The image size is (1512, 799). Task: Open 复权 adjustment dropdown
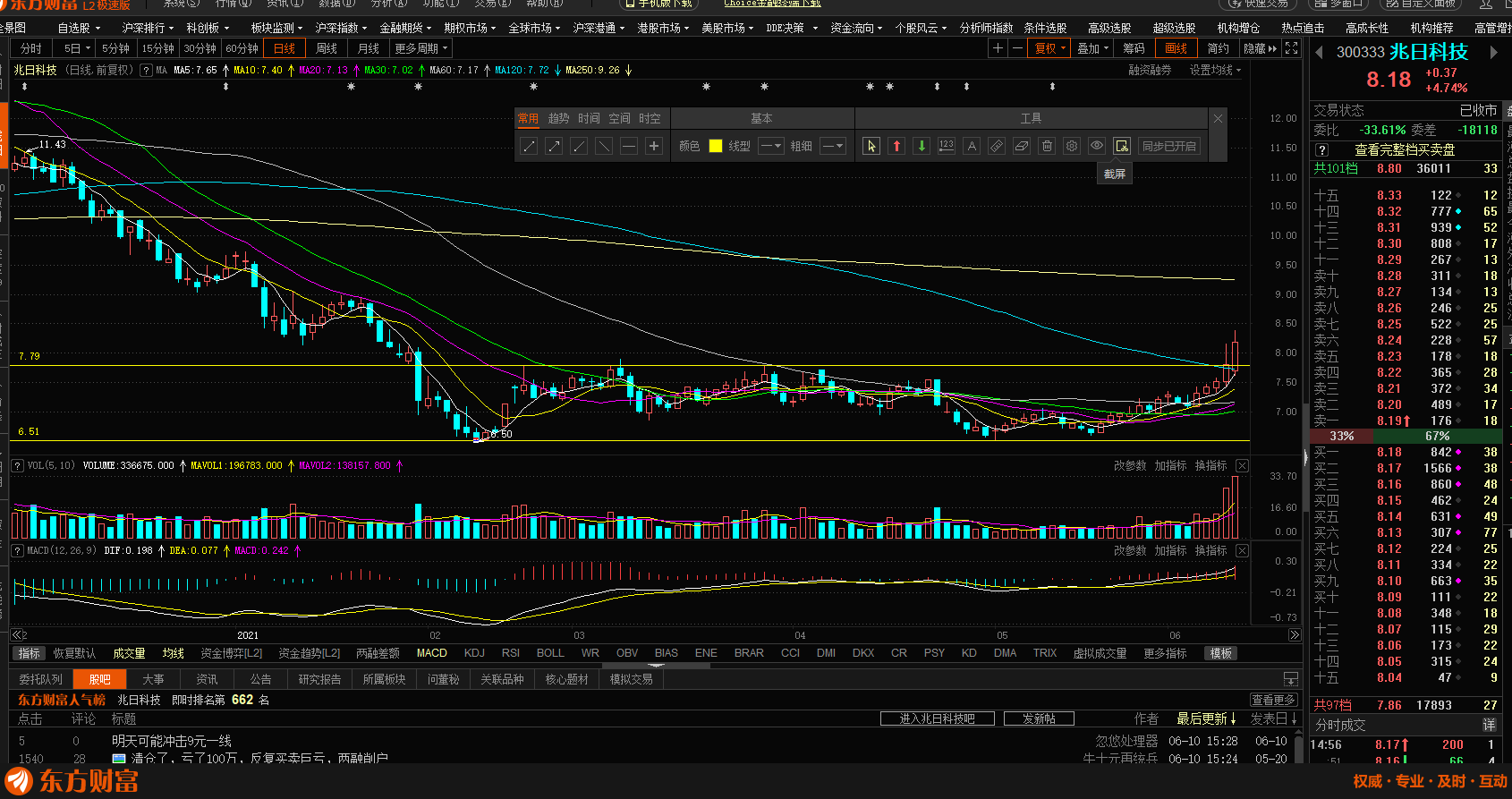click(x=1049, y=48)
